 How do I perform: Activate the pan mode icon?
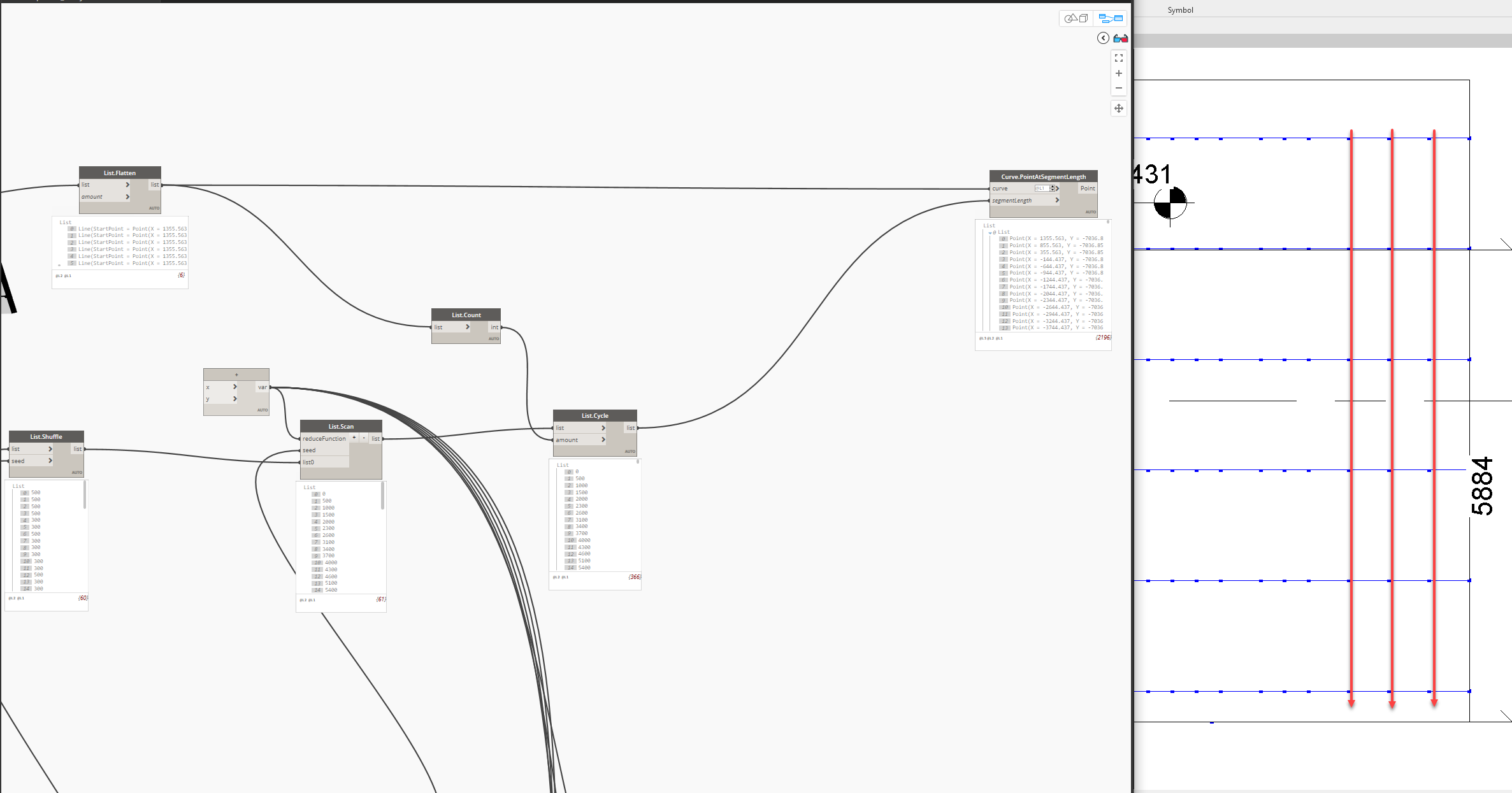(1118, 108)
